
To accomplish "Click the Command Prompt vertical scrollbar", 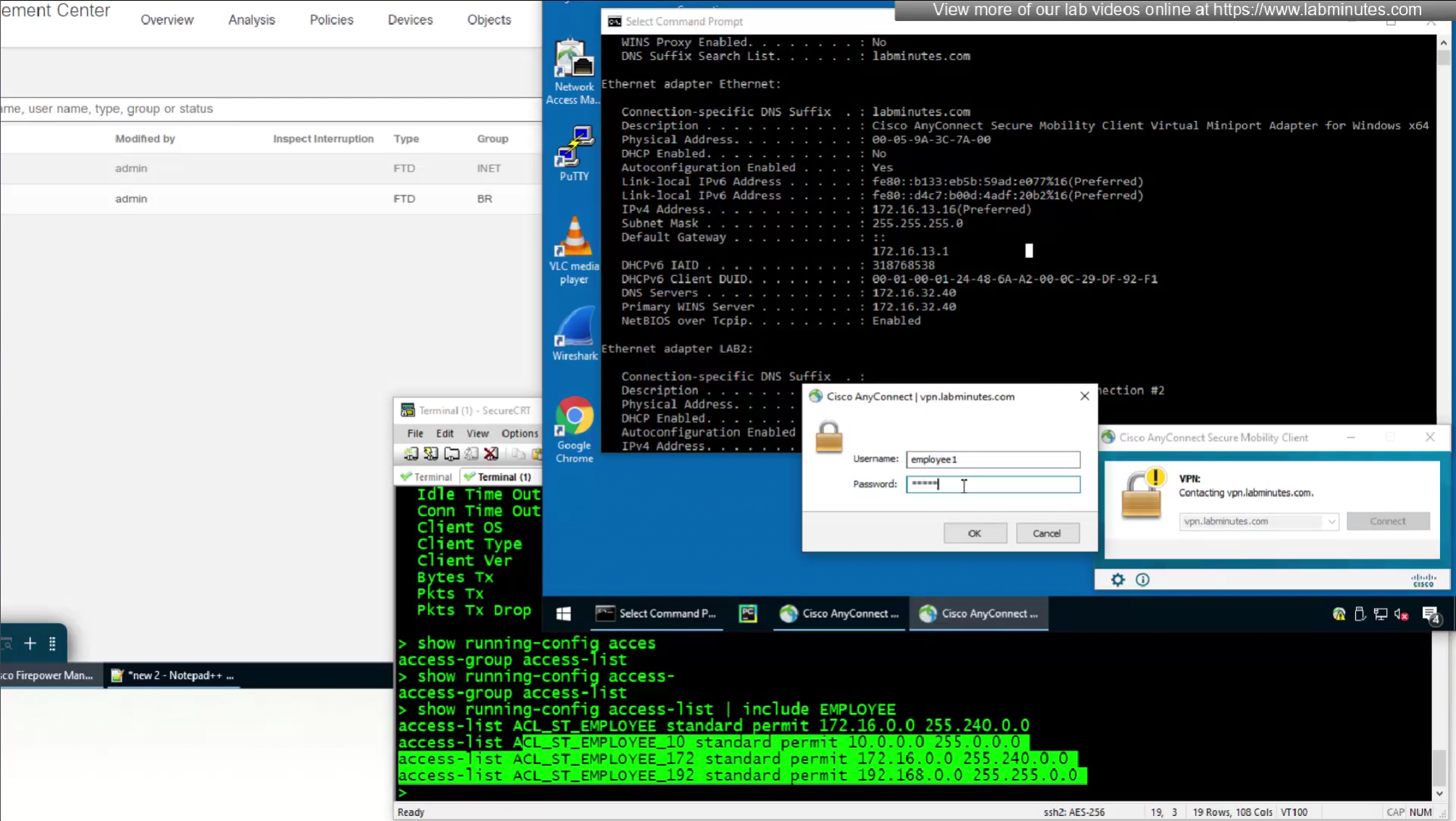I will [1443, 217].
